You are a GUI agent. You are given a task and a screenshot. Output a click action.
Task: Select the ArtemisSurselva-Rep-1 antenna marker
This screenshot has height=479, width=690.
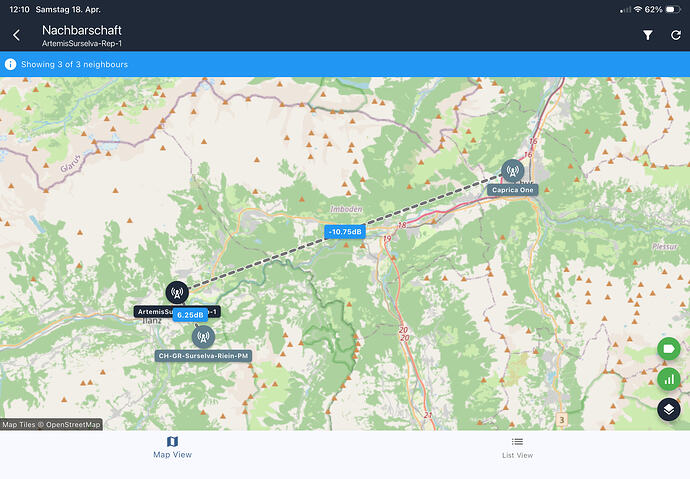tap(177, 293)
